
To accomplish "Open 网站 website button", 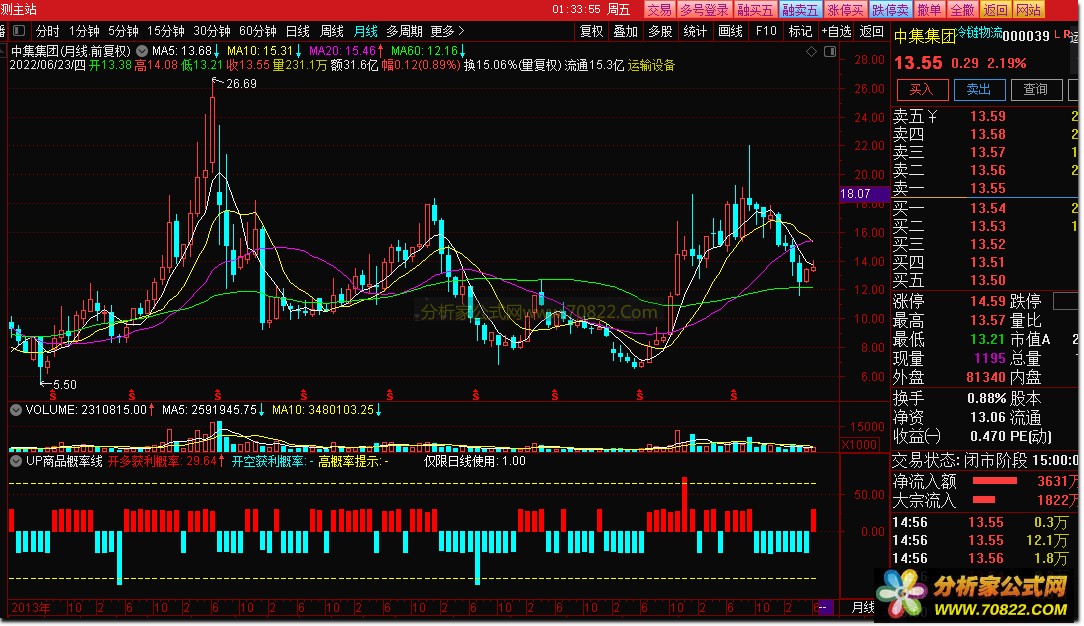I will [1029, 10].
